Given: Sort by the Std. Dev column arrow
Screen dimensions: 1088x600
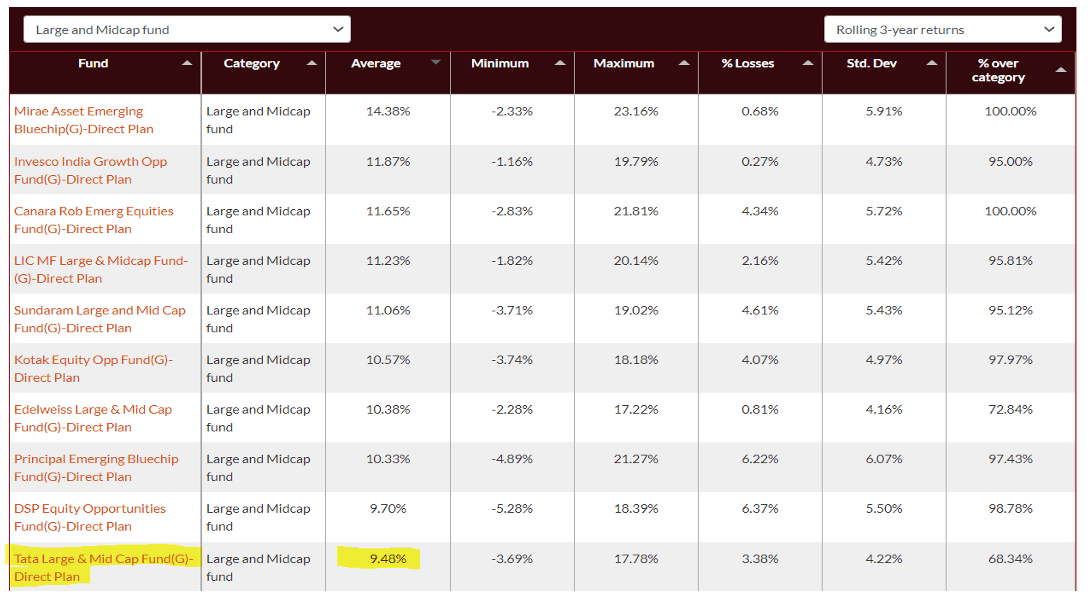Looking at the screenshot, I should [x=932, y=63].
